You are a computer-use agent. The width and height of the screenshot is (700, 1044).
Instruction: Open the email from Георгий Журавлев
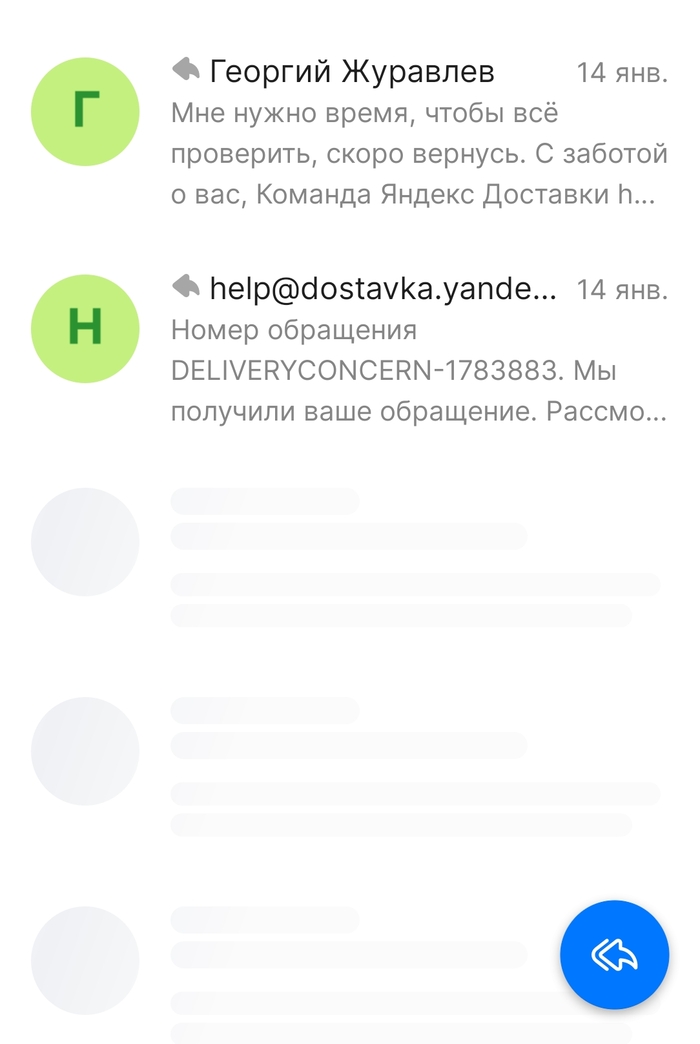pos(350,133)
